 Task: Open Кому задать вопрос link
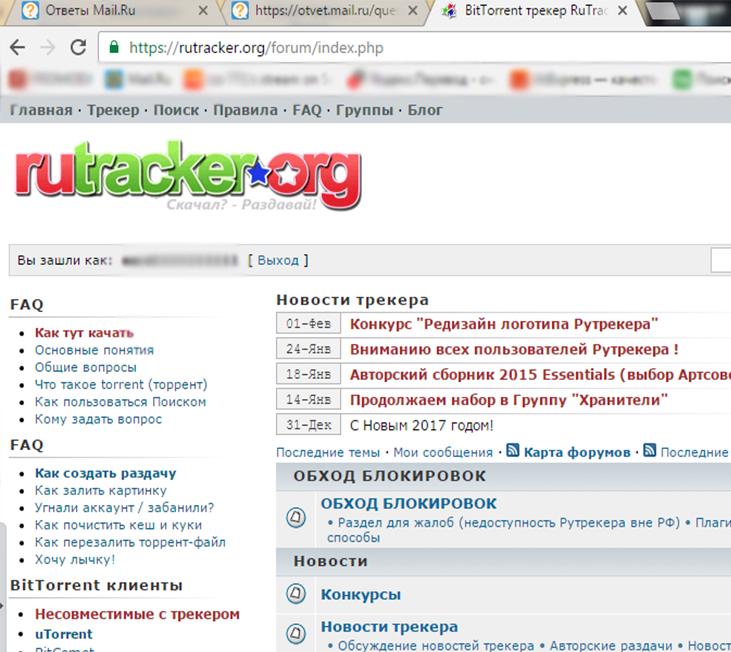point(98,419)
